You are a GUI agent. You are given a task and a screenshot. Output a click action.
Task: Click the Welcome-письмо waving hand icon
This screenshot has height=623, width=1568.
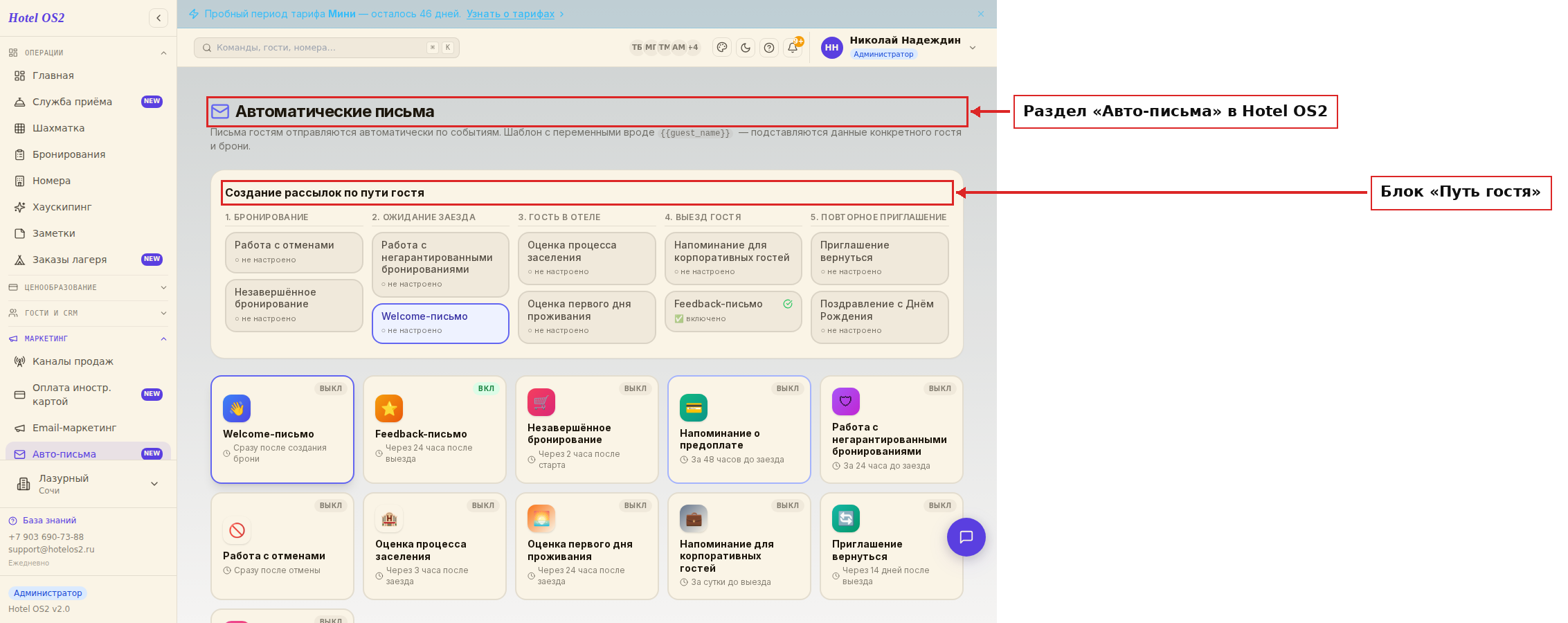pos(237,408)
